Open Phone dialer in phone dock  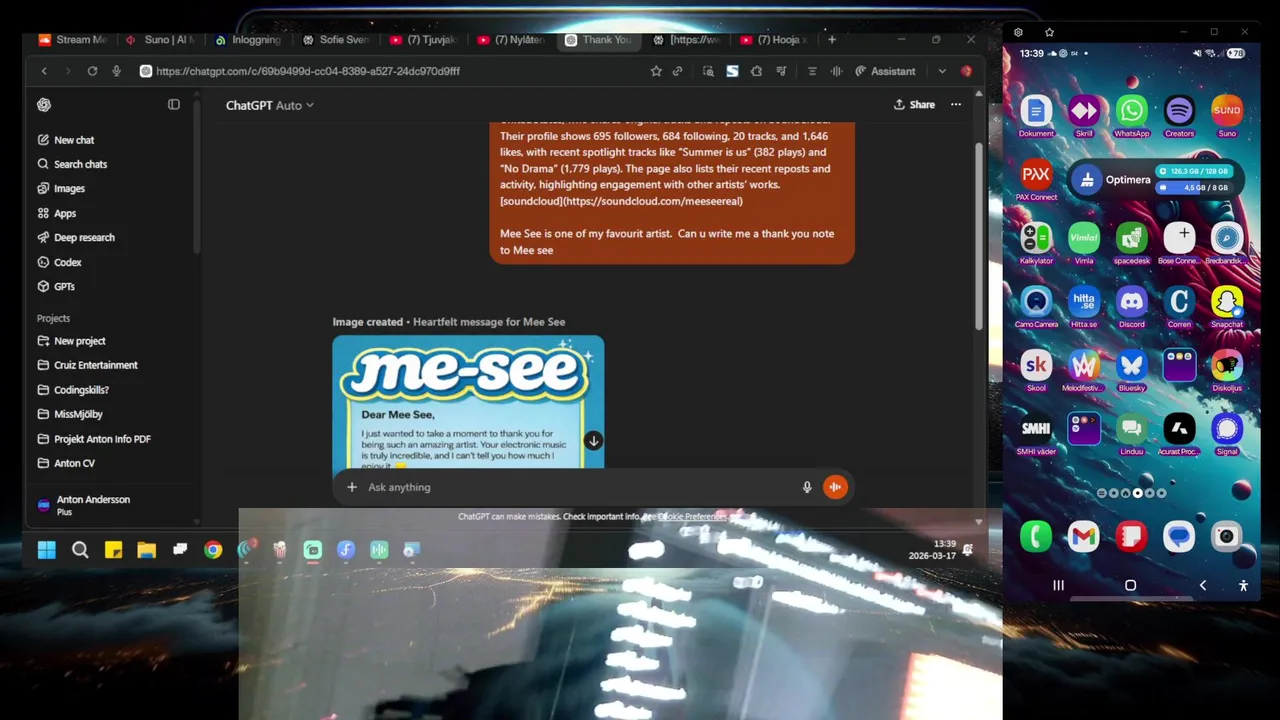pos(1036,537)
